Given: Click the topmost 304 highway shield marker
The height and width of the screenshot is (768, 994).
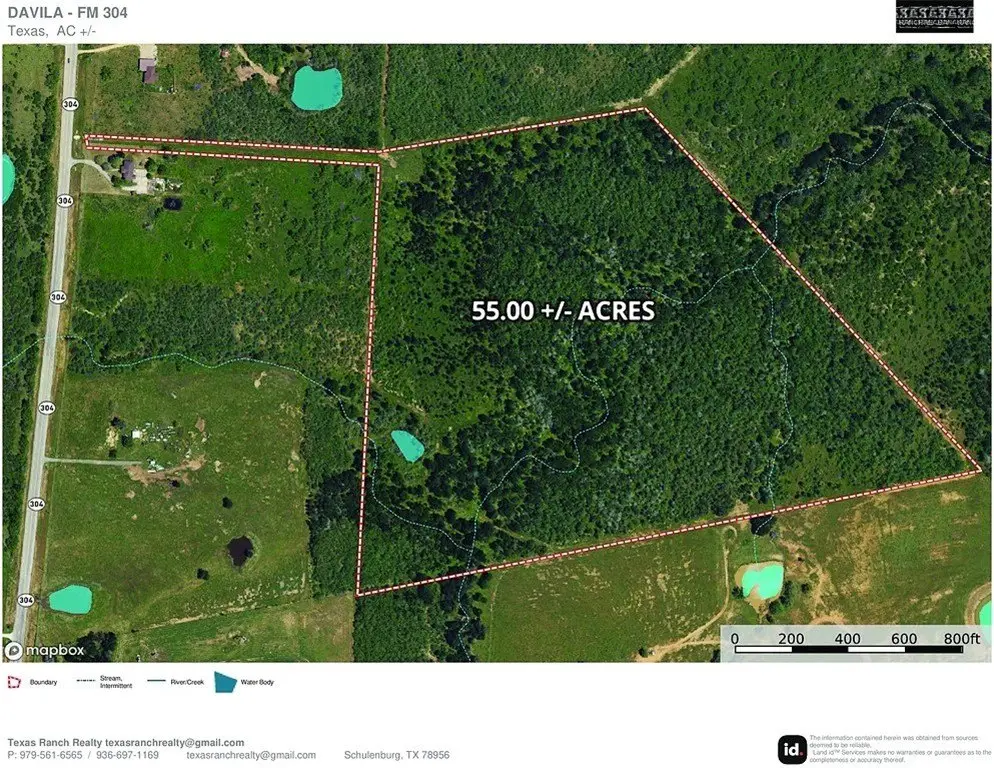Looking at the screenshot, I should tap(68, 103).
